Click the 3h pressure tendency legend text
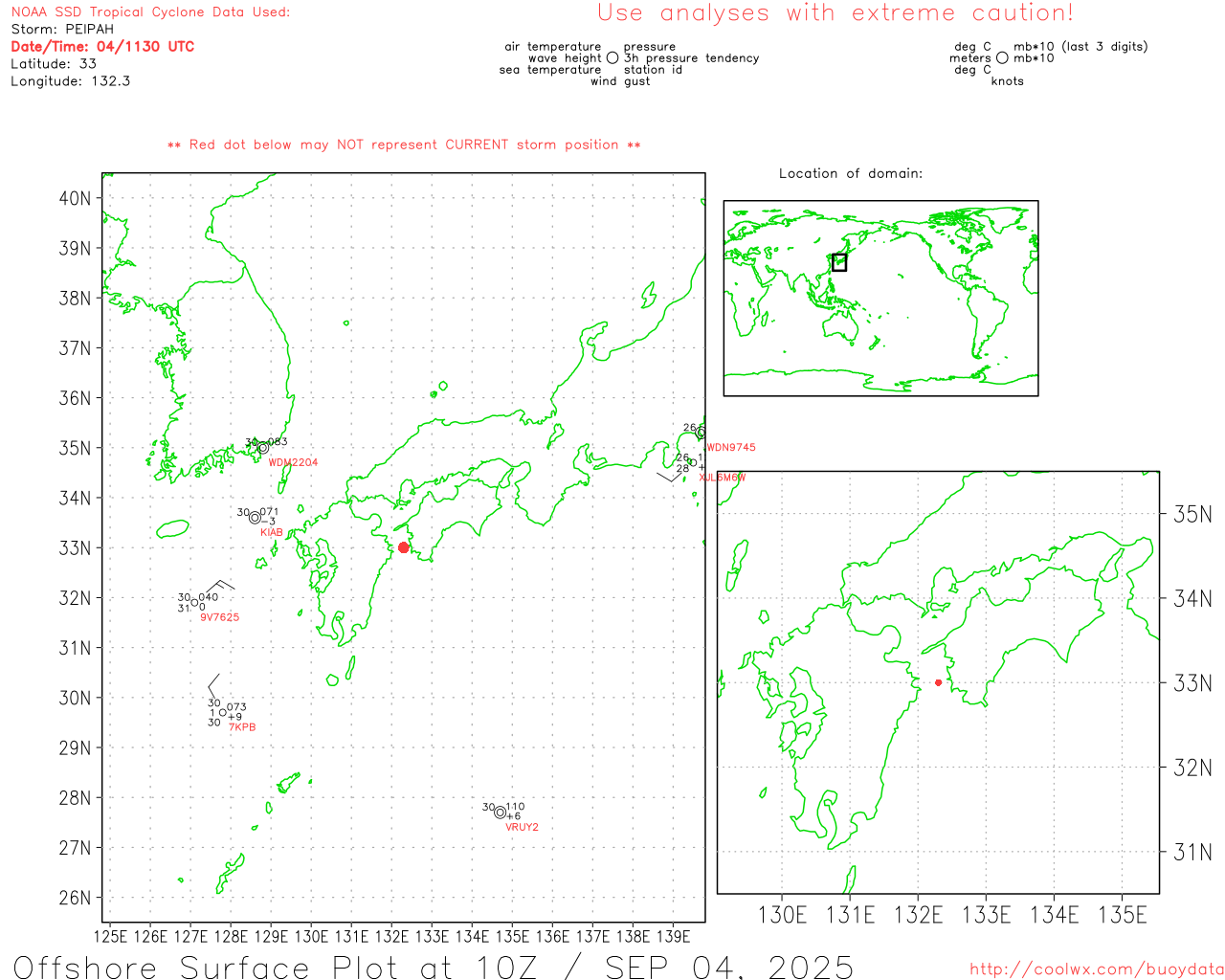This screenshot has height=980, width=1225. [x=692, y=58]
